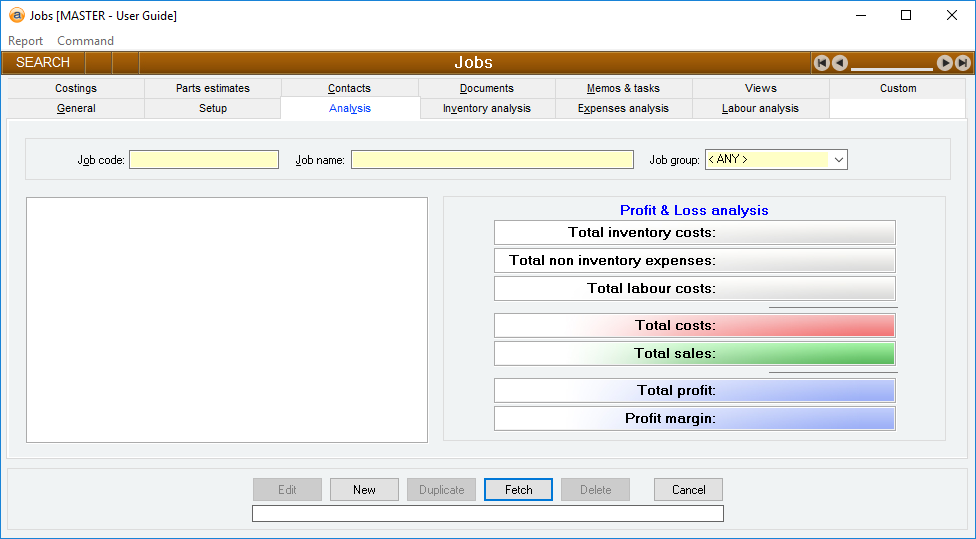
Task: Click the application icon in title bar
Action: pyautogui.click(x=16, y=16)
